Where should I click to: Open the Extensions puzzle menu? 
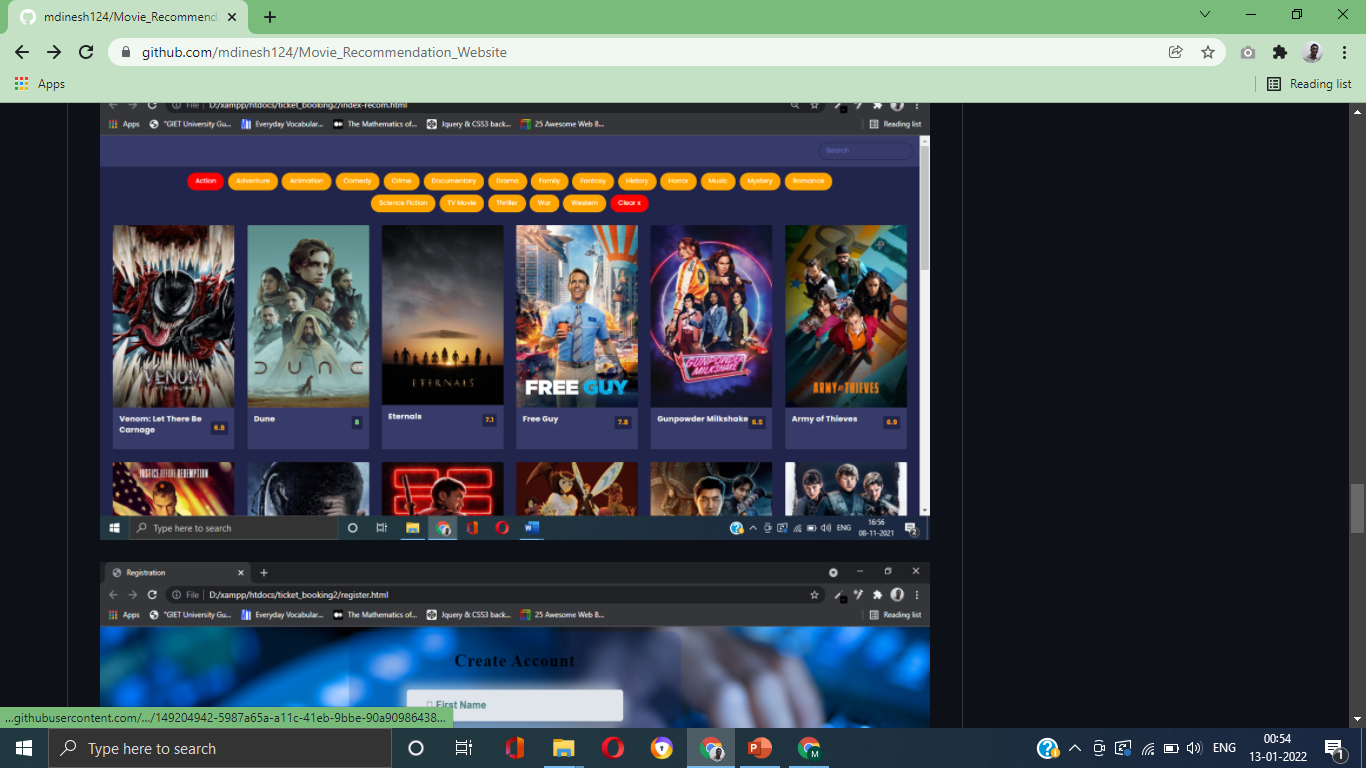[1280, 52]
